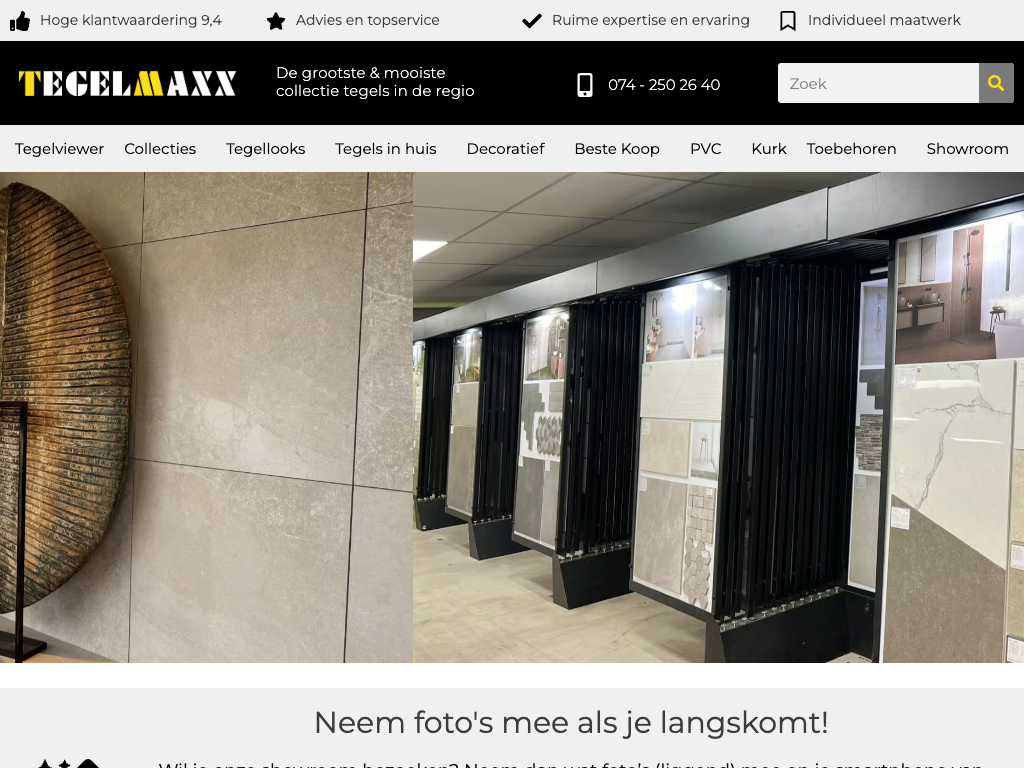Select the Decoratief menu item

coord(505,149)
